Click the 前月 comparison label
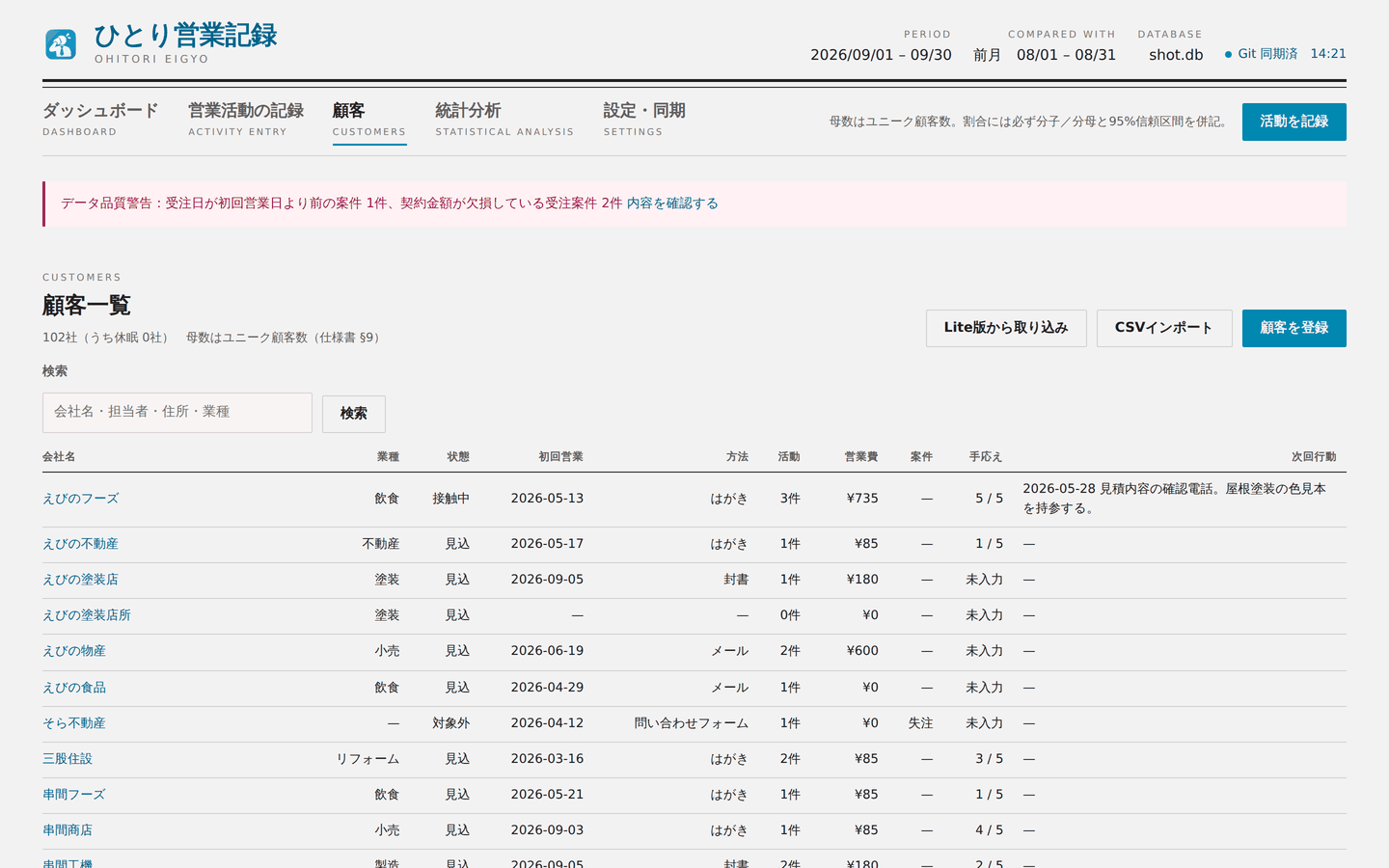1389x868 pixels. [x=987, y=55]
